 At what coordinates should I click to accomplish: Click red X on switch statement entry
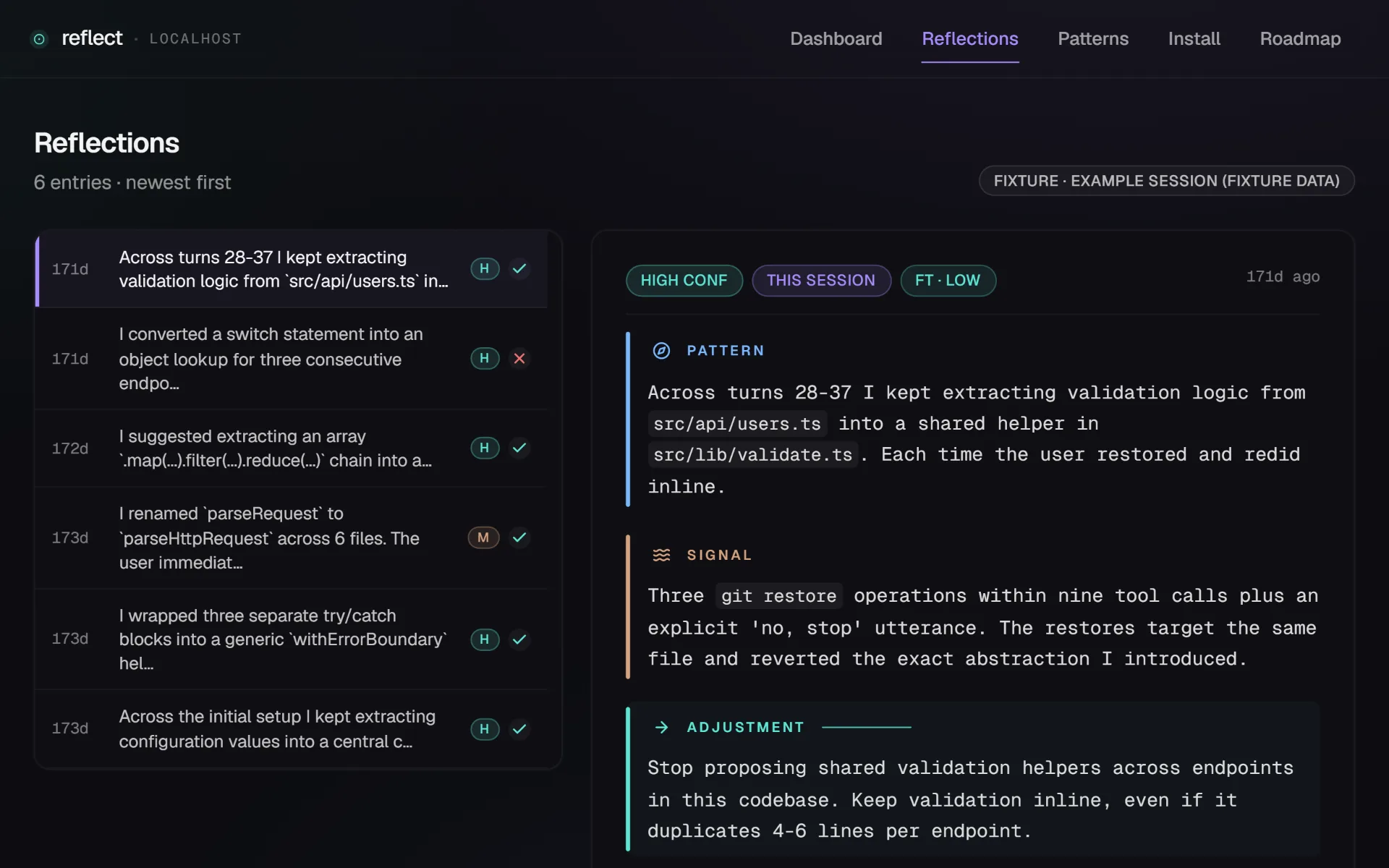(519, 358)
